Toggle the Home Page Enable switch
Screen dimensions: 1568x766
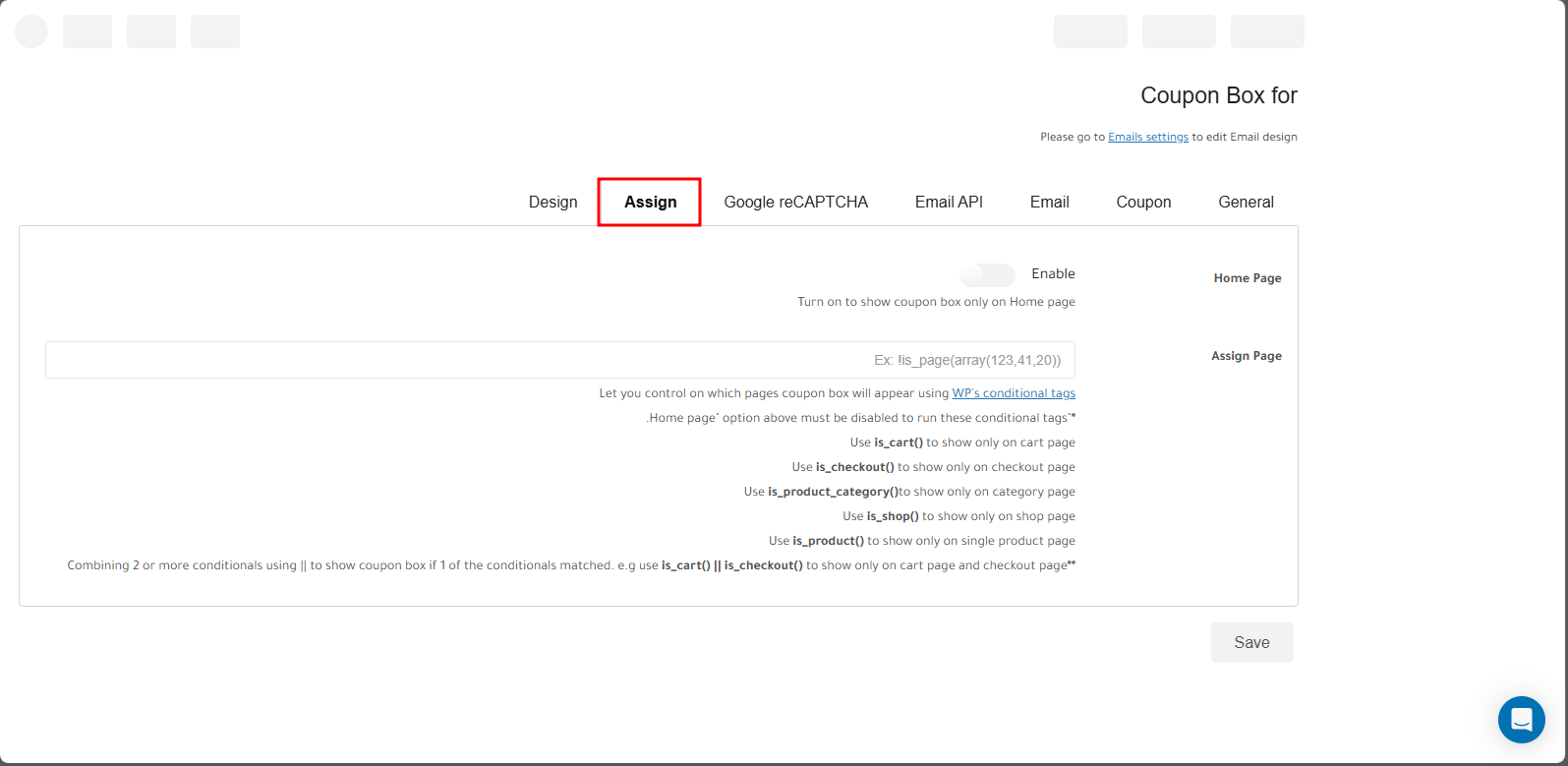pos(987,274)
